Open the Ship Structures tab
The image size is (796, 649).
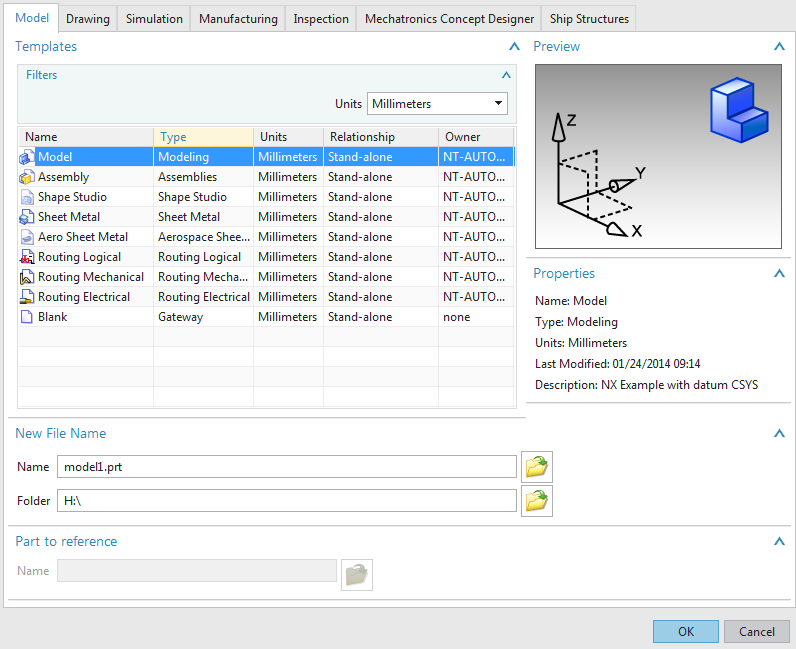click(x=589, y=19)
